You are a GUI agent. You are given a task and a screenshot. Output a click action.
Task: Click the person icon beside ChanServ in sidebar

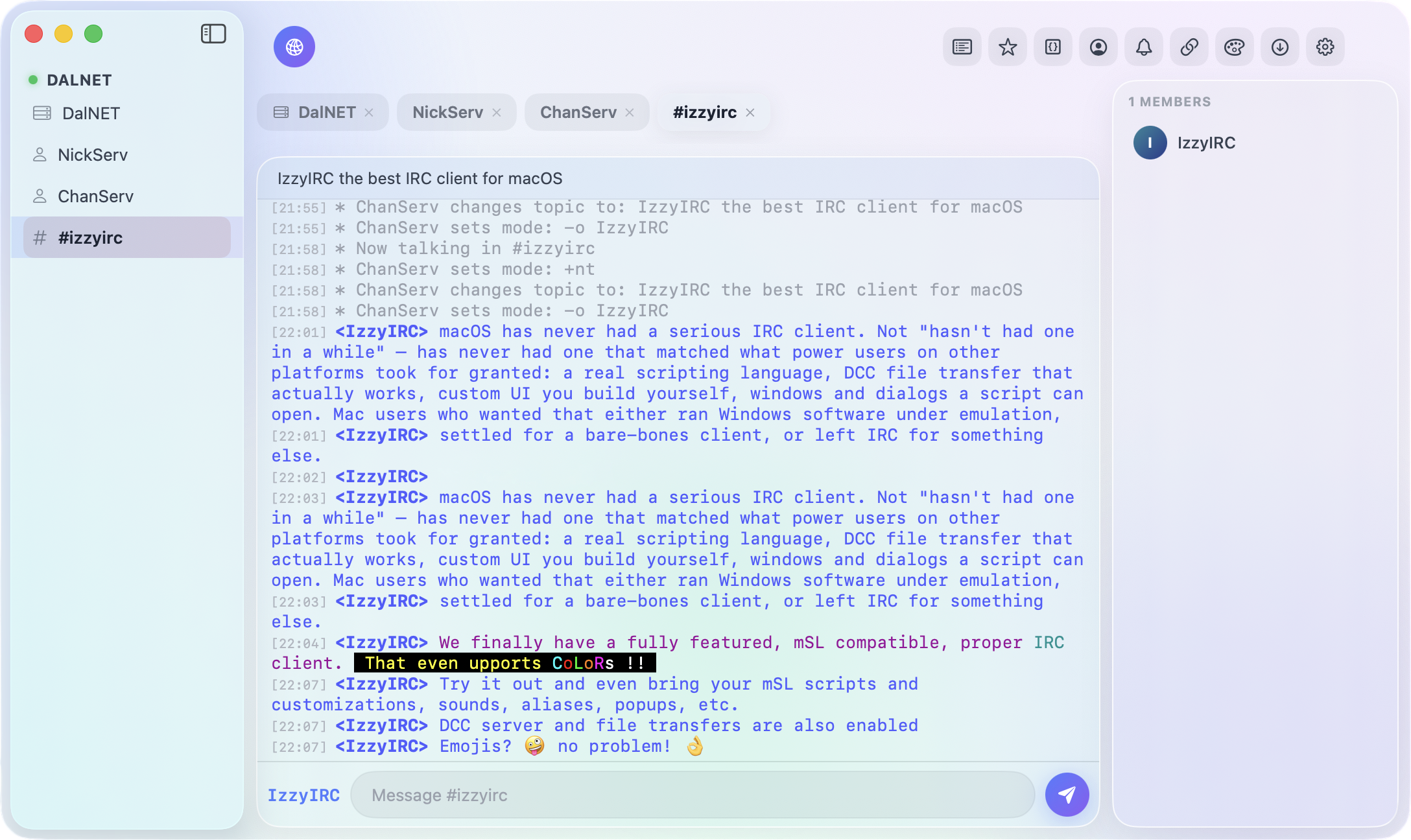pos(40,196)
